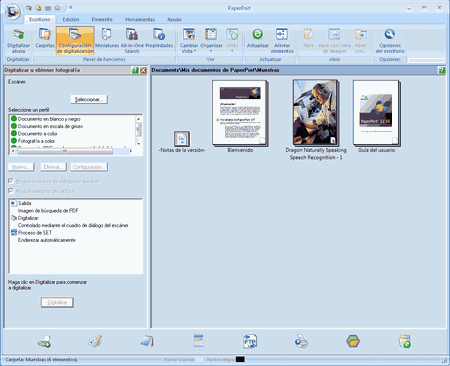Image resolution: width=450 pixels, height=366 pixels.
Task: Close the Digitalizar u obtener fotografía panel
Action: pyautogui.click(x=143, y=70)
